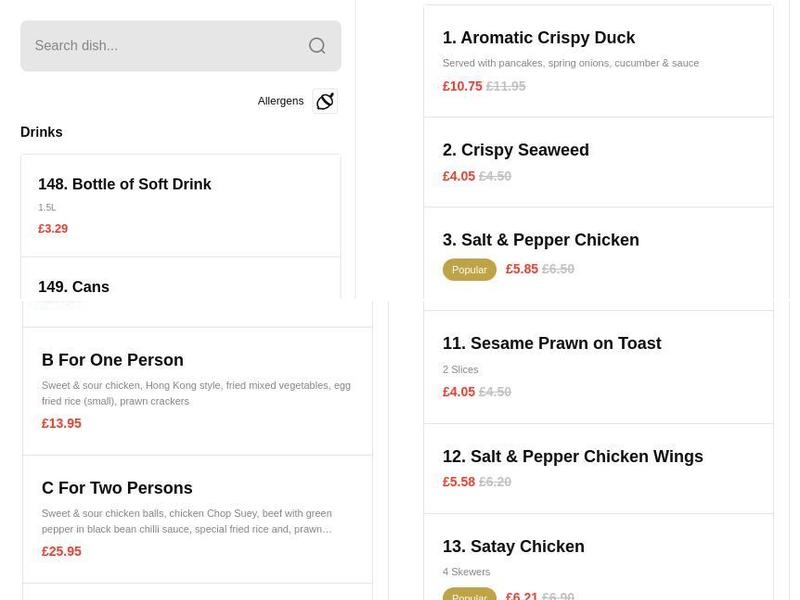
Task: Select the Drinks section heading
Action: [41, 131]
